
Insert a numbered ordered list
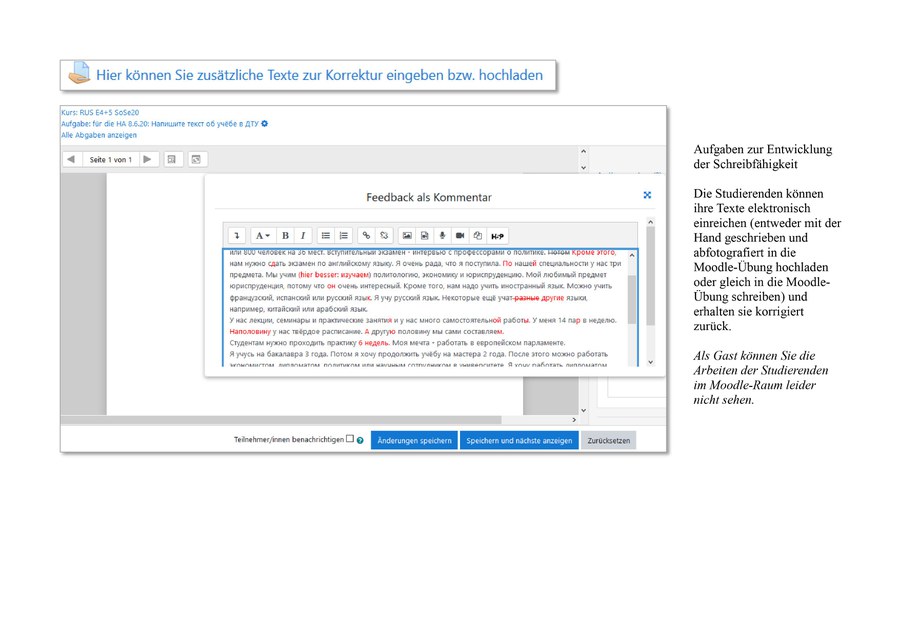click(343, 236)
